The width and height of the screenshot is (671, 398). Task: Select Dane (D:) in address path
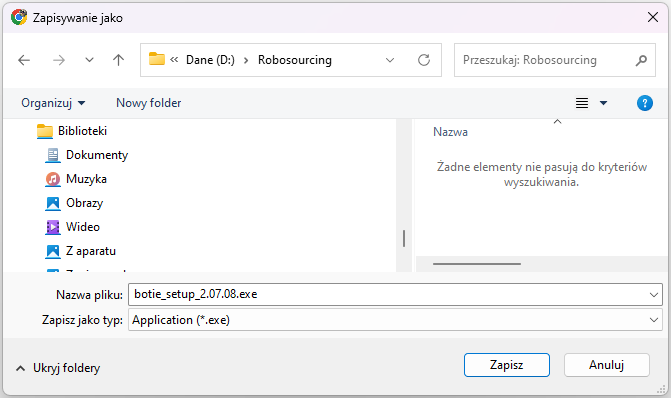coord(210,60)
